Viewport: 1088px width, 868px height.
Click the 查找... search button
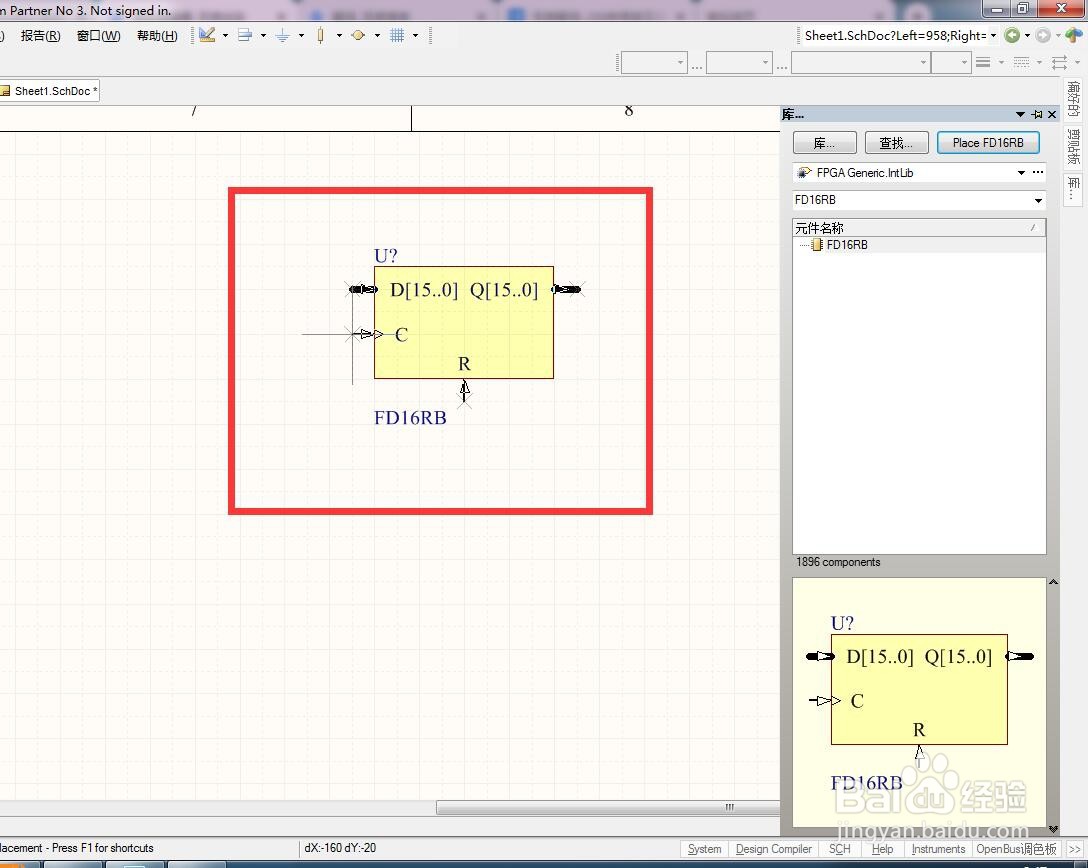(x=896, y=143)
